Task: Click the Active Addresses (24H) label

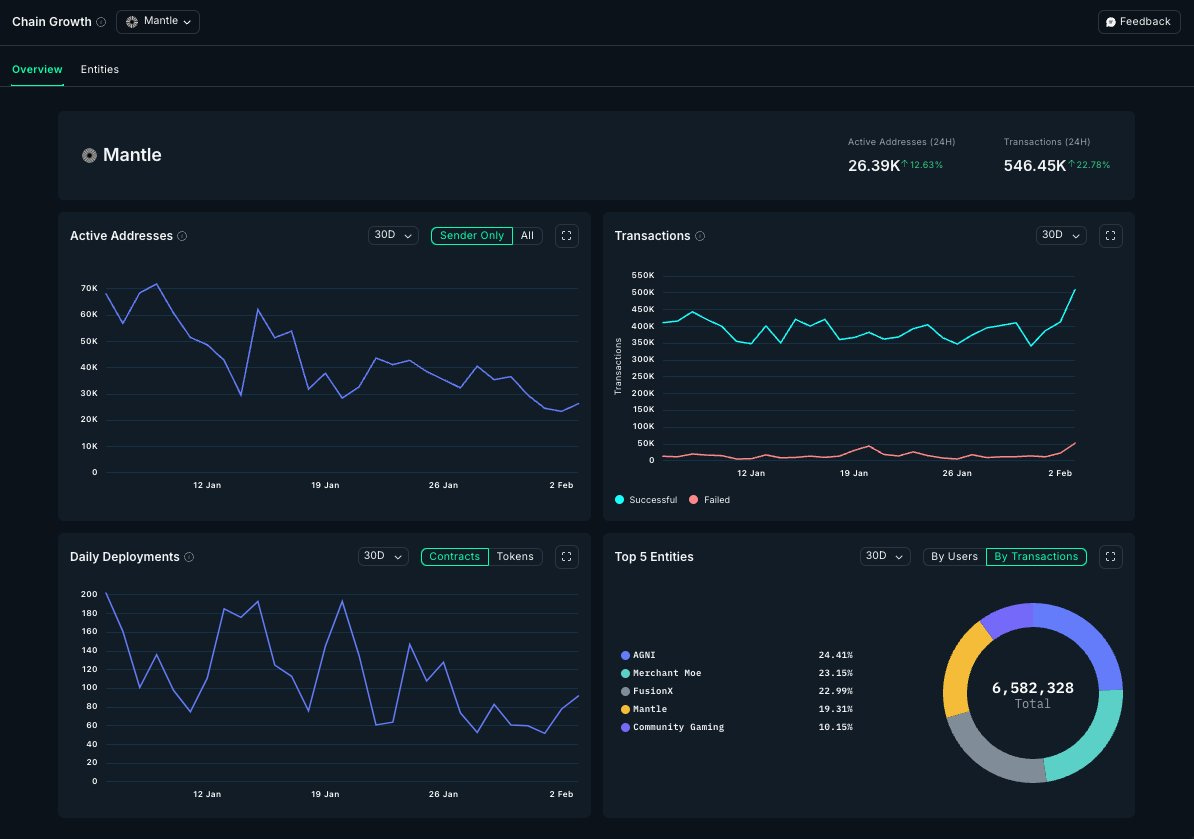Action: point(902,142)
